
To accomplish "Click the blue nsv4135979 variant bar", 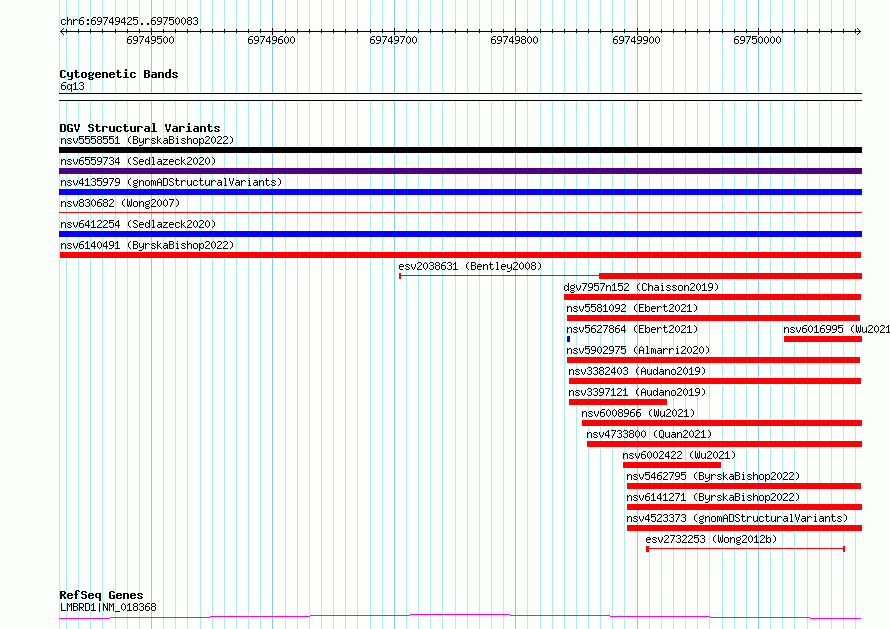I will click(460, 192).
